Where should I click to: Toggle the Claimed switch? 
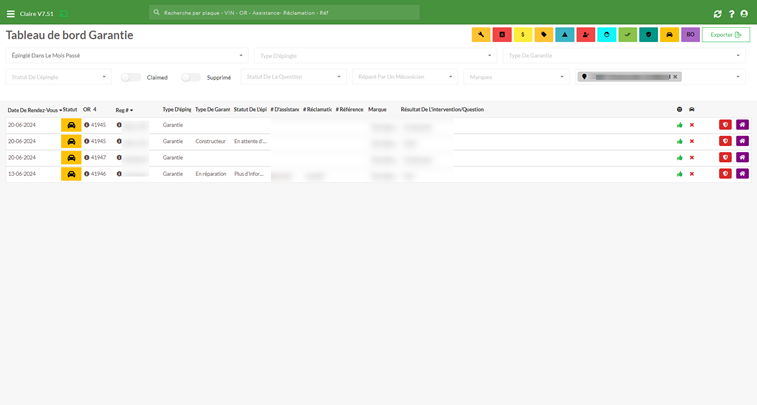tap(131, 77)
